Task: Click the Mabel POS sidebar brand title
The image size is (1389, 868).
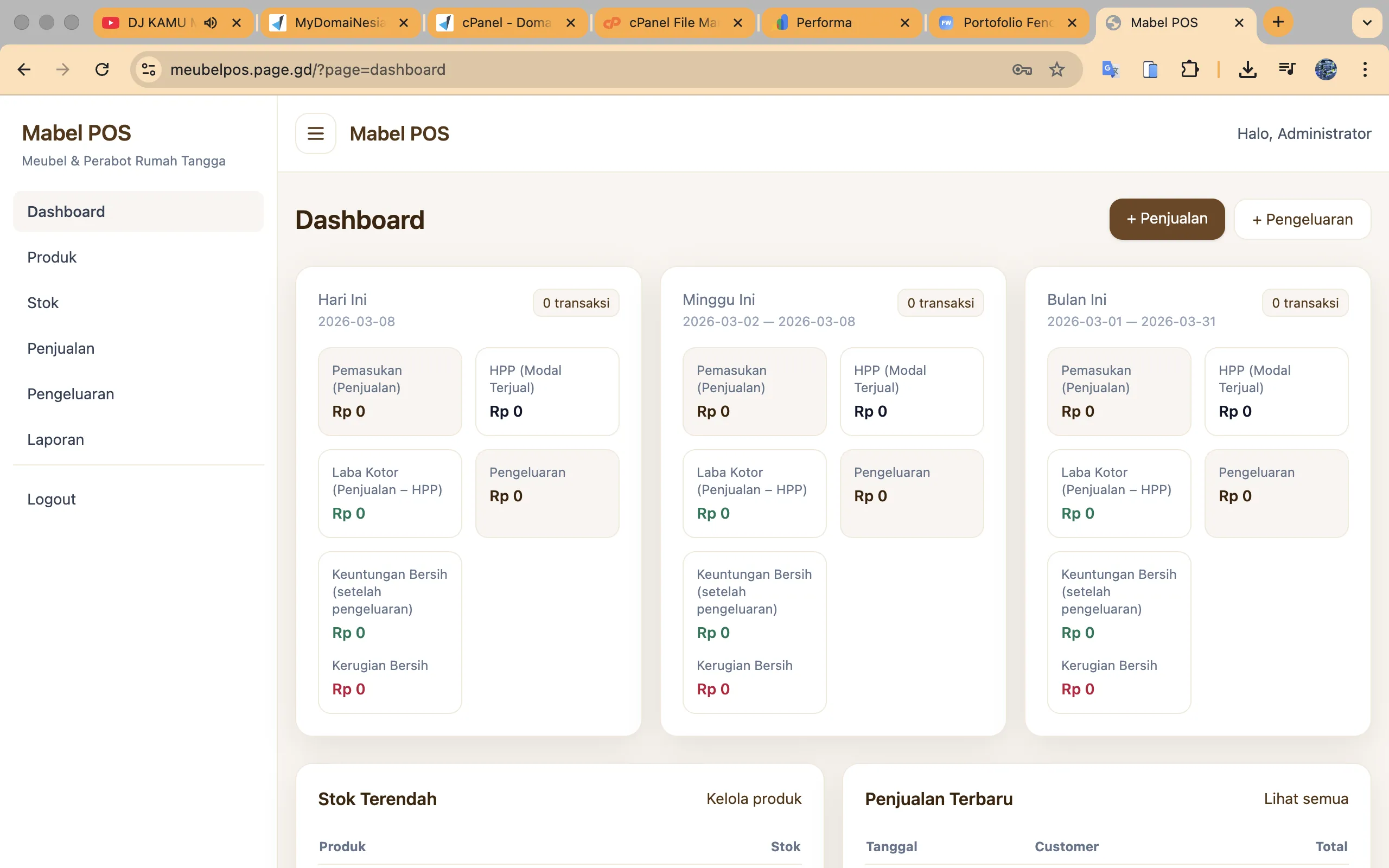Action: 77,132
